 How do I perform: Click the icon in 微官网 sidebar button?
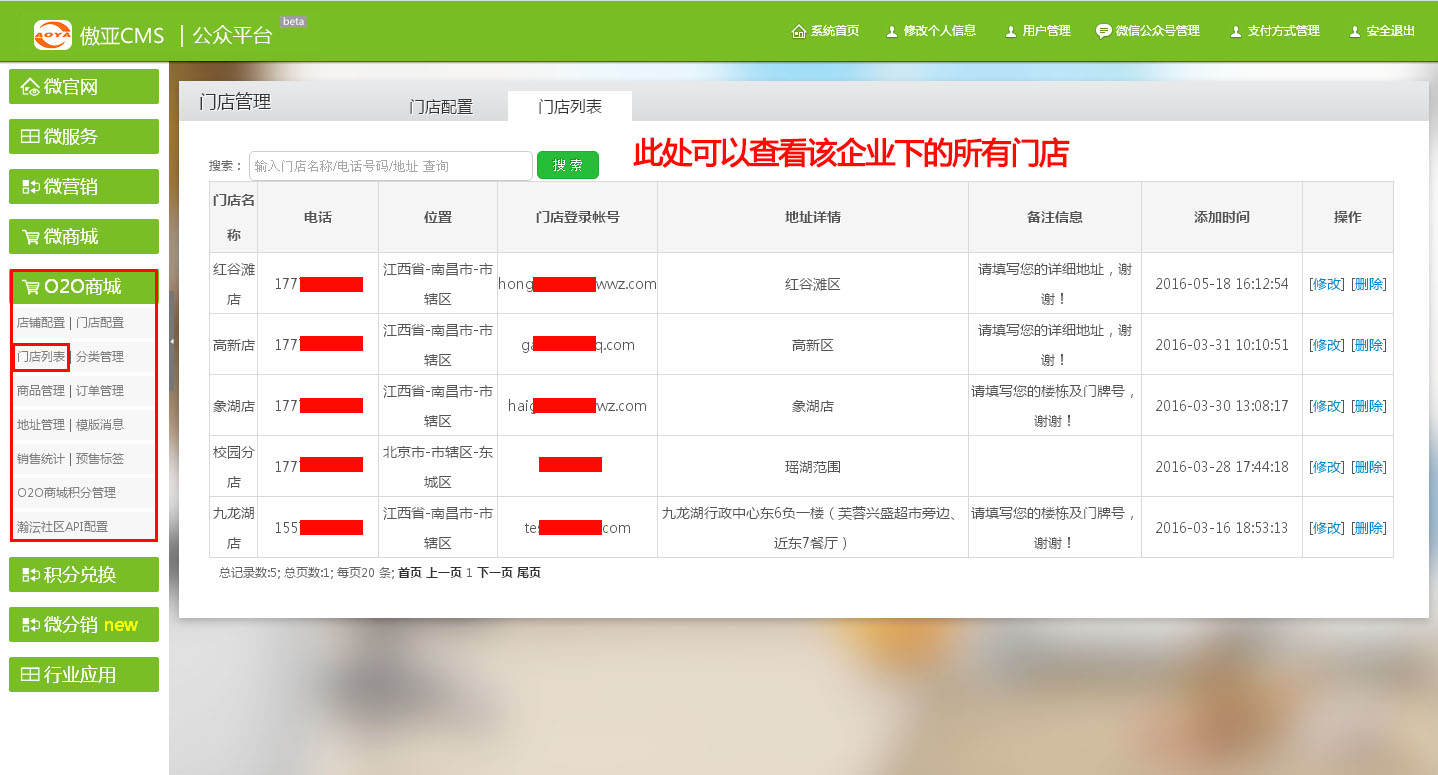click(30, 87)
